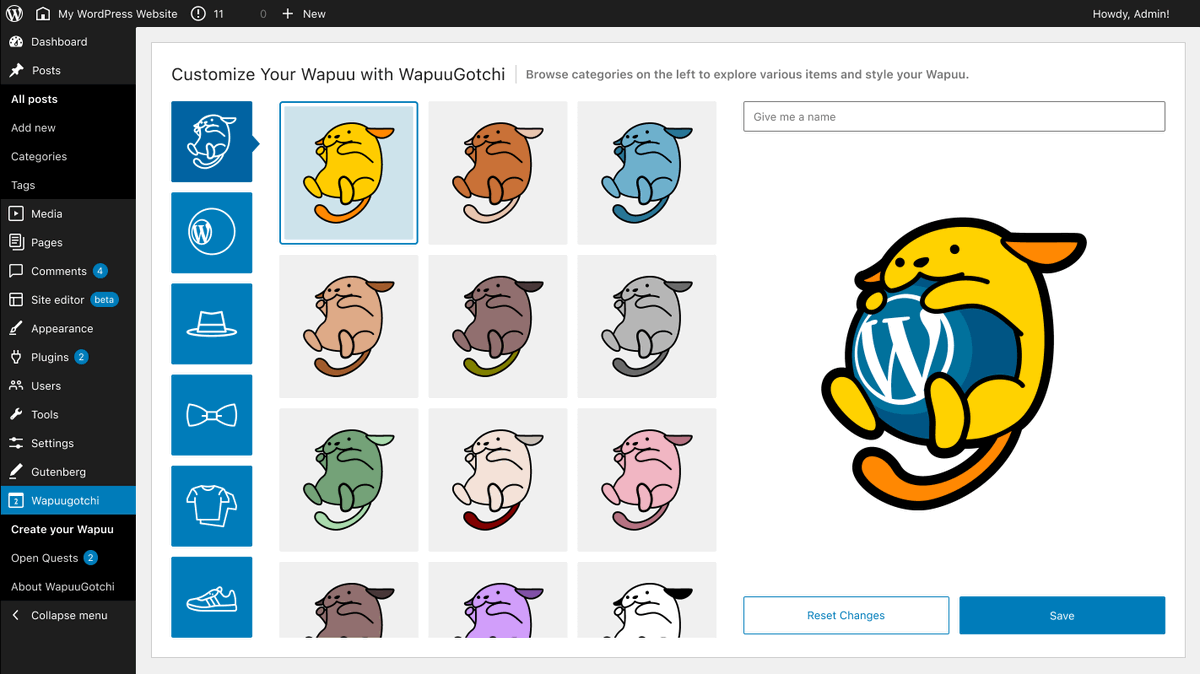Screen dimensions: 1200x674
Task: Open the bow tie category icon
Action: [212, 415]
